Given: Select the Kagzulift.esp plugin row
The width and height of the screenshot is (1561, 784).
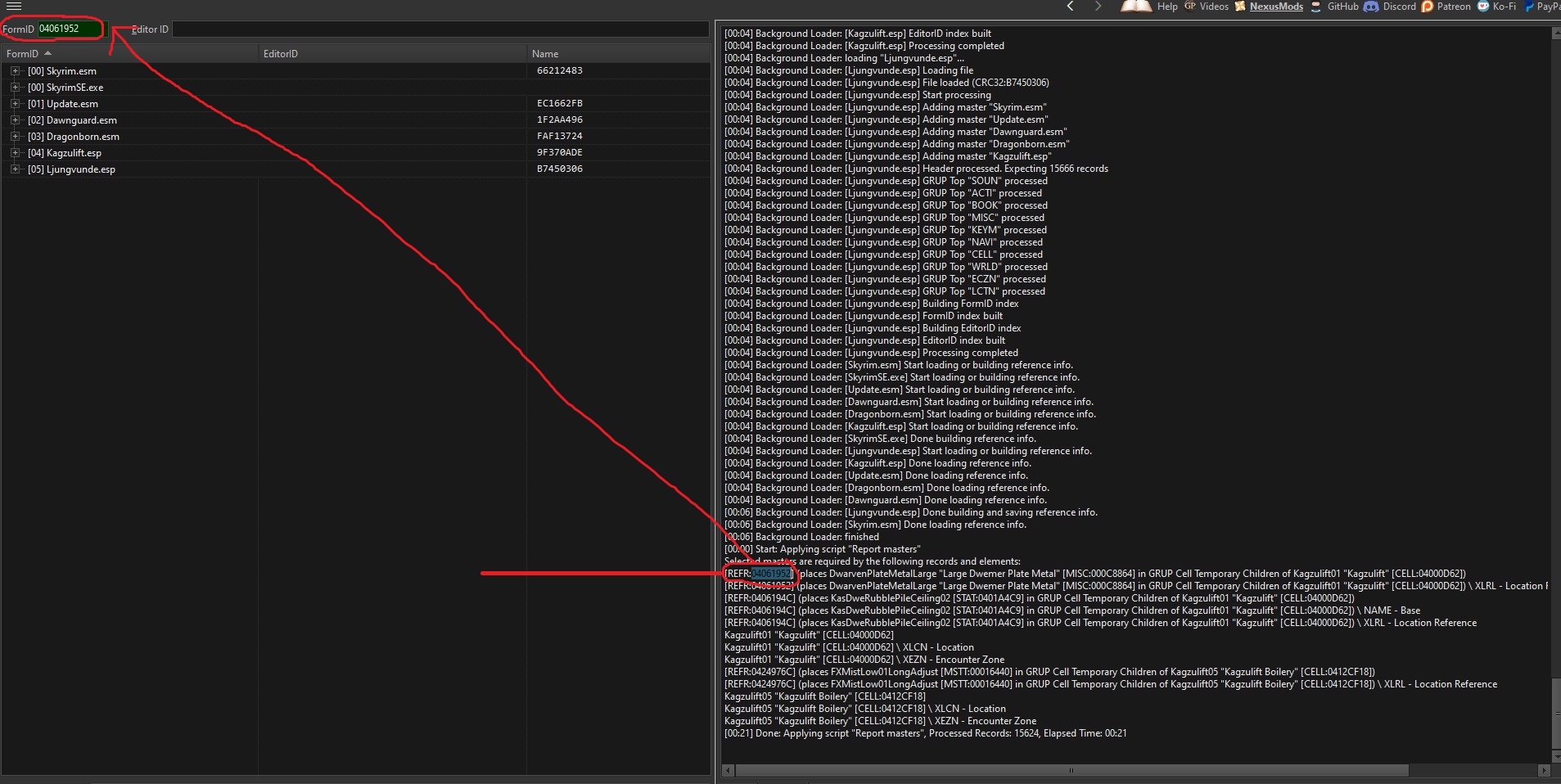Looking at the screenshot, I should (x=355, y=153).
